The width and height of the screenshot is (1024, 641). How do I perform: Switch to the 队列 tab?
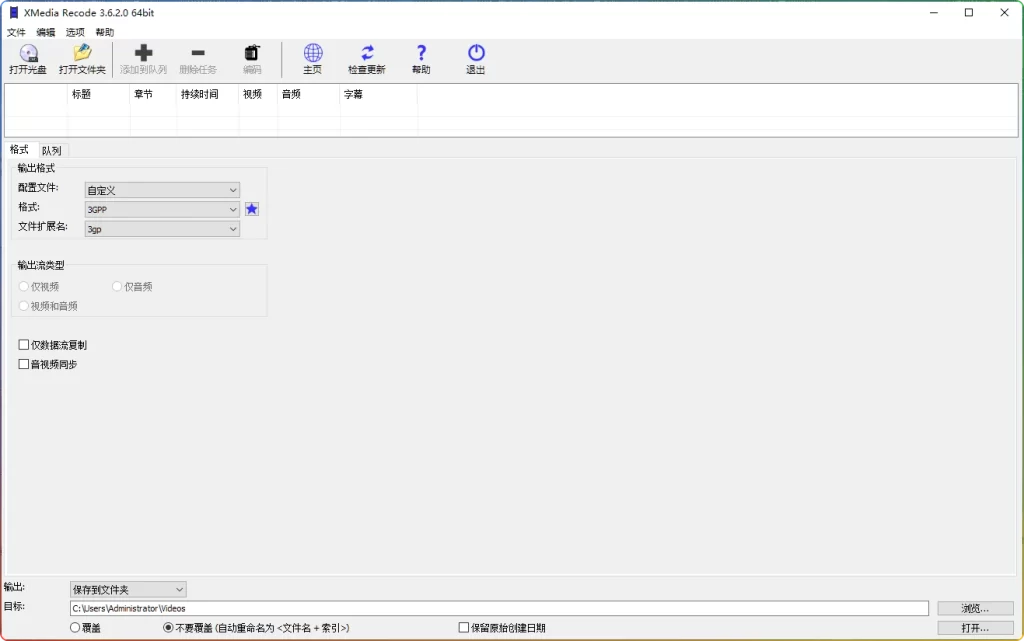(x=50, y=149)
